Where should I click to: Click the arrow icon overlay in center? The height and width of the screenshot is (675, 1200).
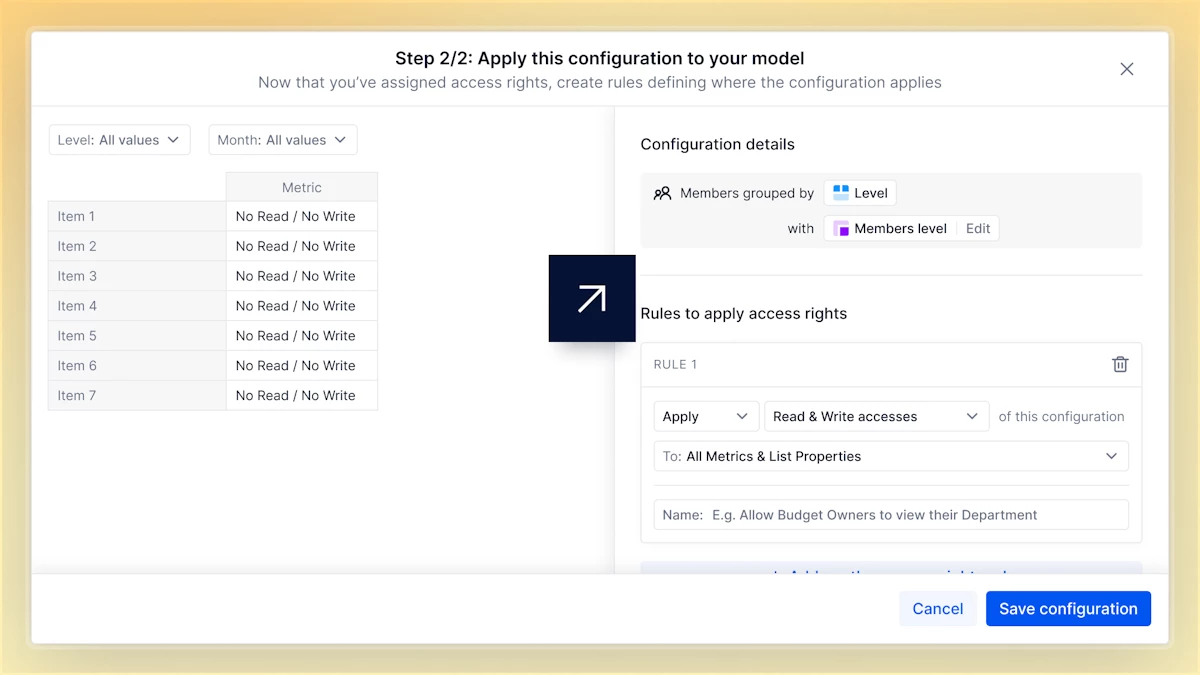(x=592, y=298)
